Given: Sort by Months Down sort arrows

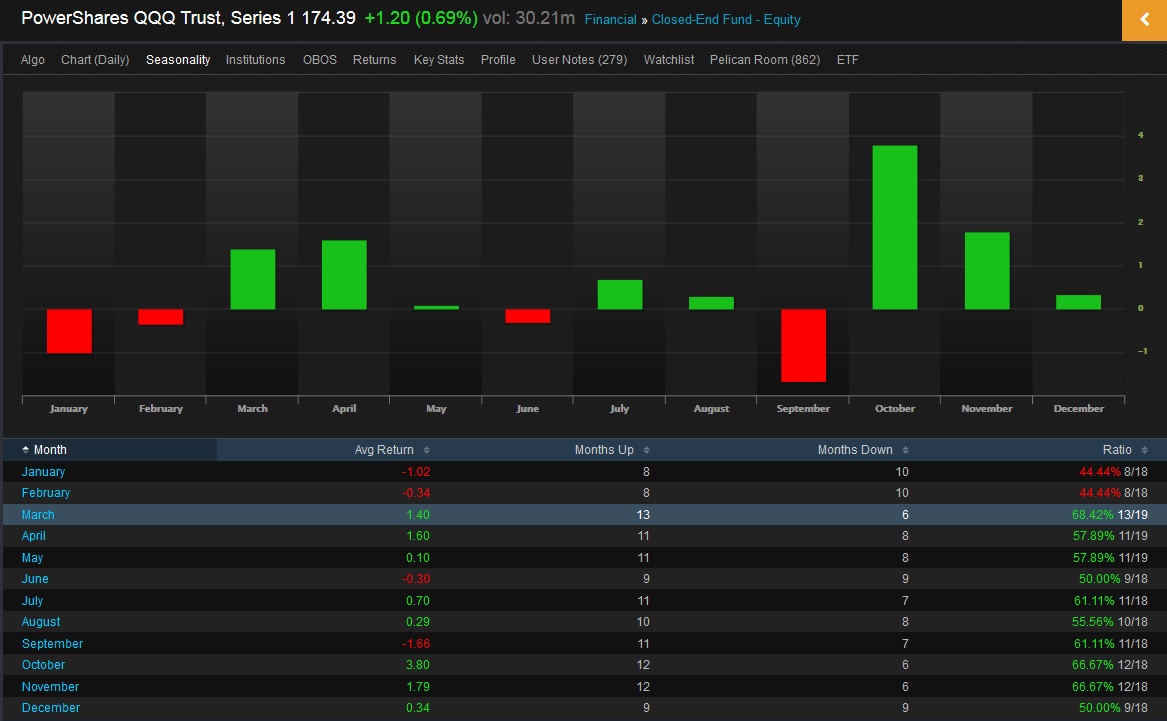Looking at the screenshot, I should click(x=905, y=450).
